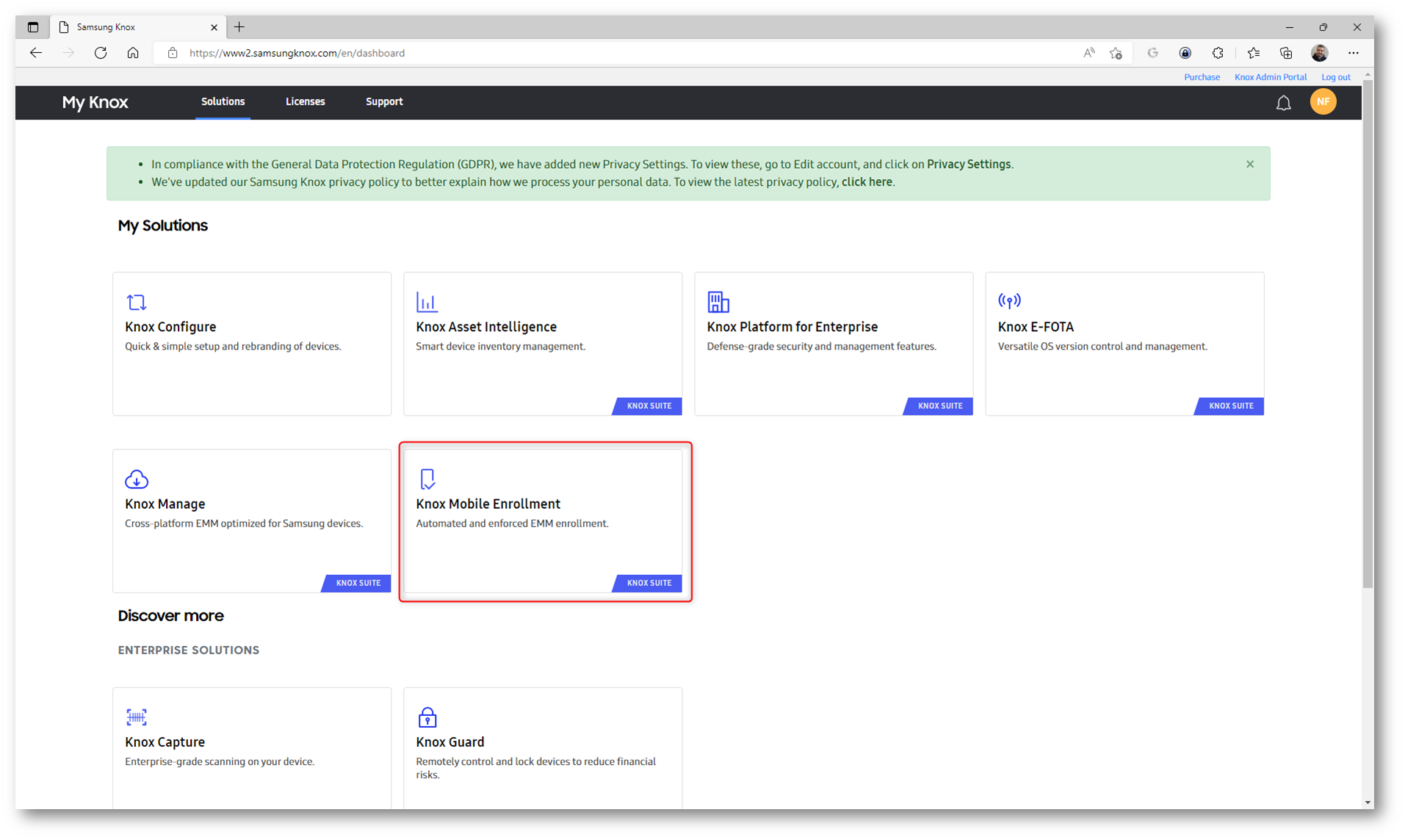The height and width of the screenshot is (840, 1405).
Task: Open the Knox Configure solution icon
Action: (x=137, y=302)
